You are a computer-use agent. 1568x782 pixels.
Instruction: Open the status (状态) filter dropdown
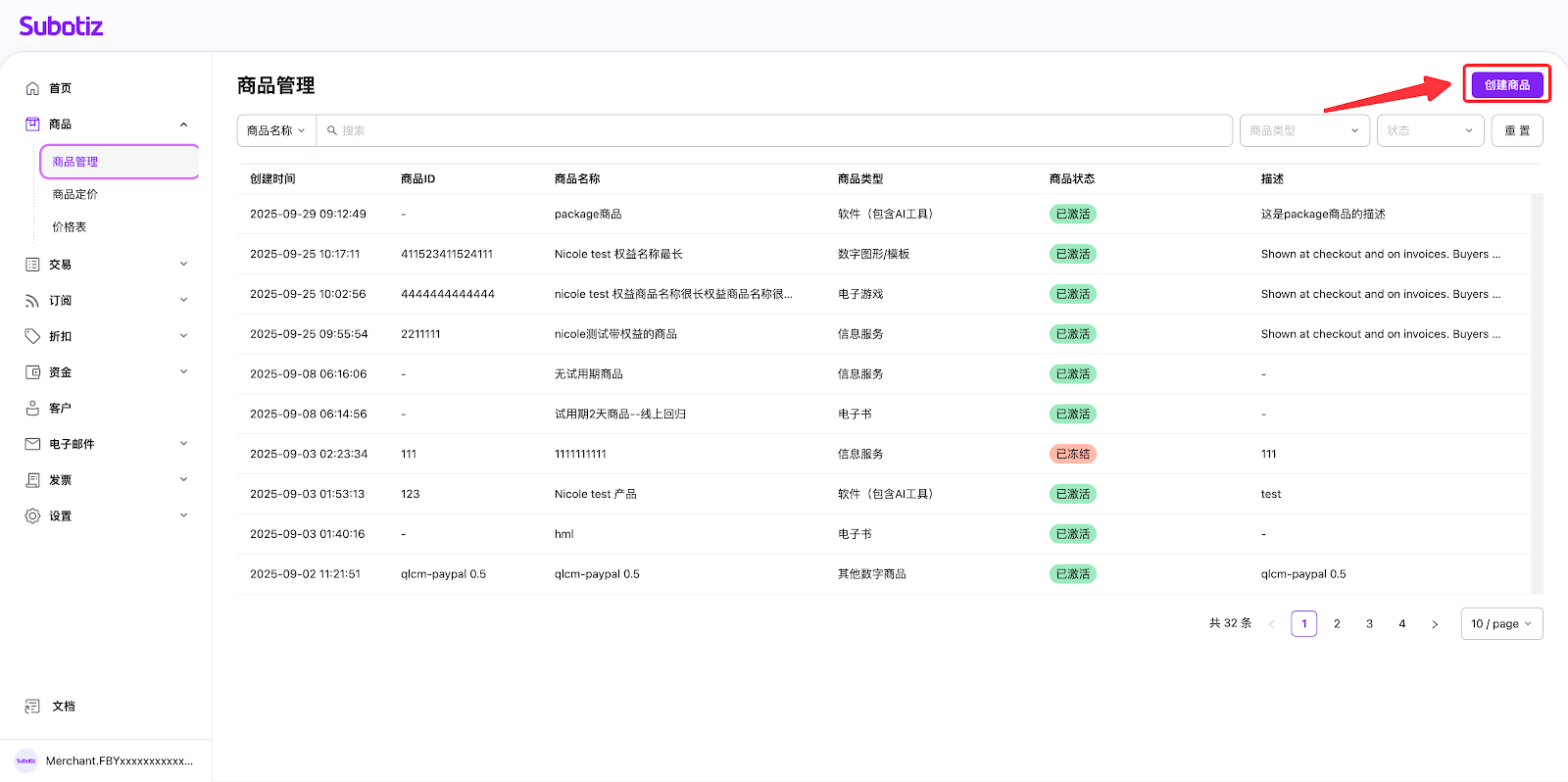coord(1429,130)
